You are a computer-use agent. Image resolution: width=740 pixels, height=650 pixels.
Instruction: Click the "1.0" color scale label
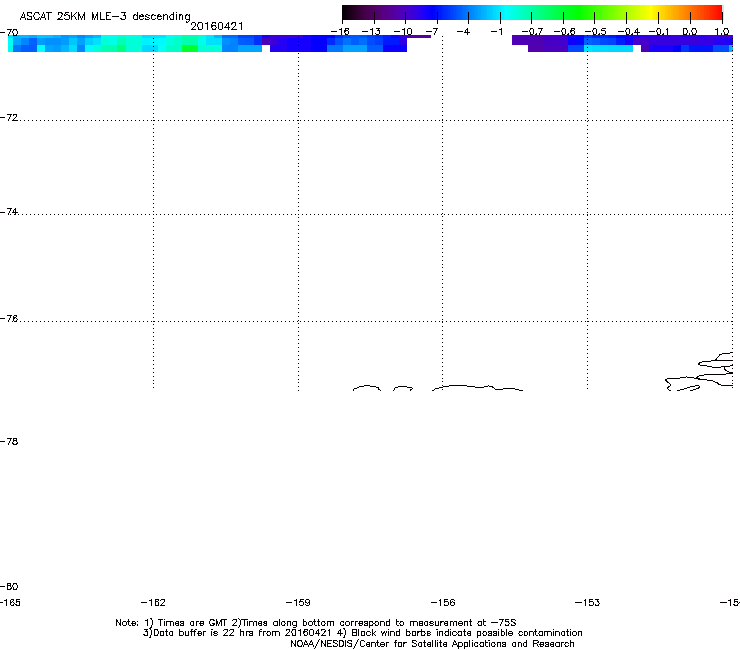pyautogui.click(x=722, y=32)
